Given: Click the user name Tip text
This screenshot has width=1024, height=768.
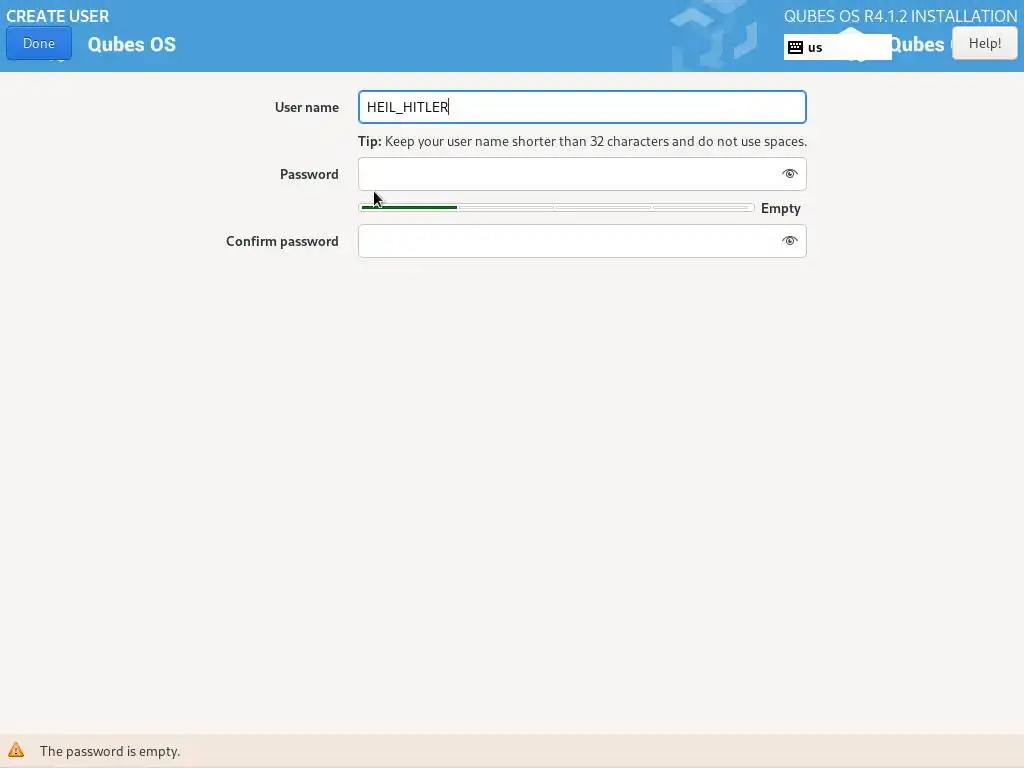Looking at the screenshot, I should [582, 142].
